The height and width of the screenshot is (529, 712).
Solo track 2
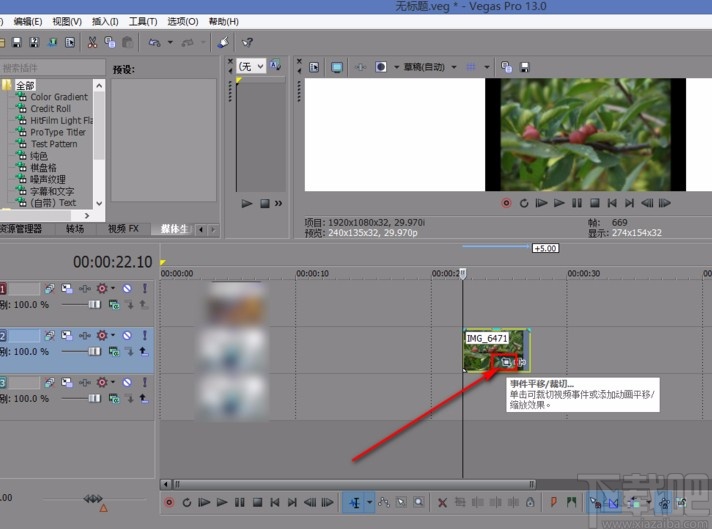144,335
